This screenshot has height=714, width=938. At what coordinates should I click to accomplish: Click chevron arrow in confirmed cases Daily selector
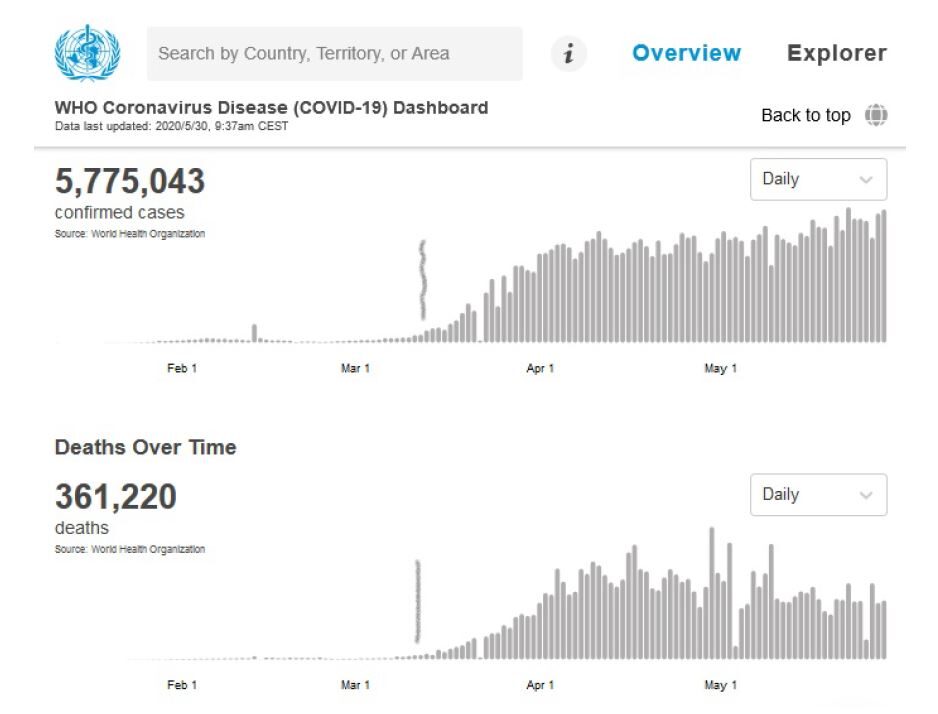pyautogui.click(x=866, y=179)
